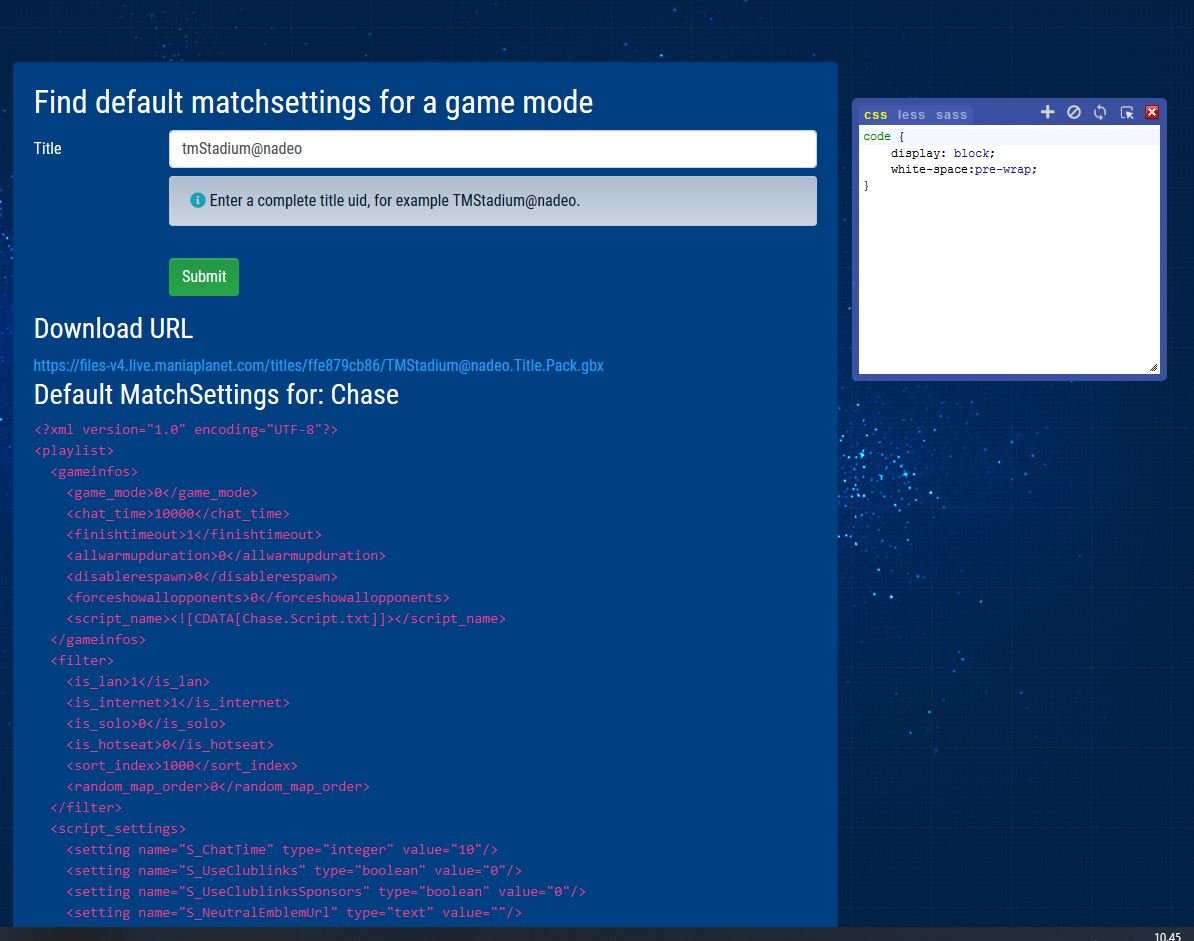Click the 'Default MatchSettings for: Chase' heading

216,394
